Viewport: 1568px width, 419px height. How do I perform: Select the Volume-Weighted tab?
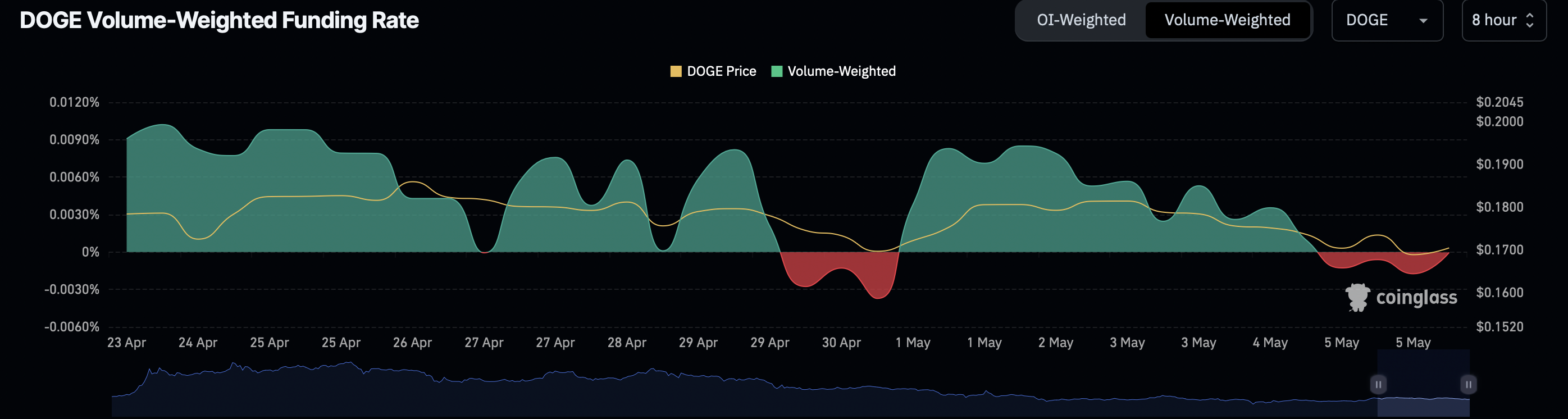point(1227,20)
